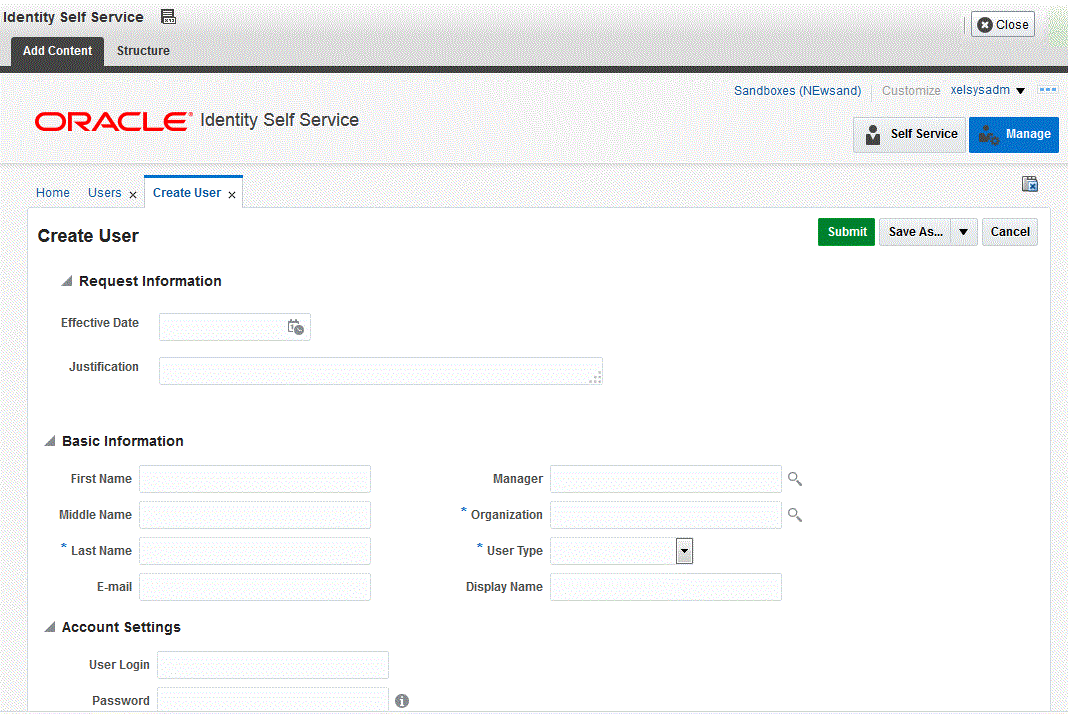Viewport: 1068px width, 714px height.
Task: Click the Customize link
Action: (911, 91)
